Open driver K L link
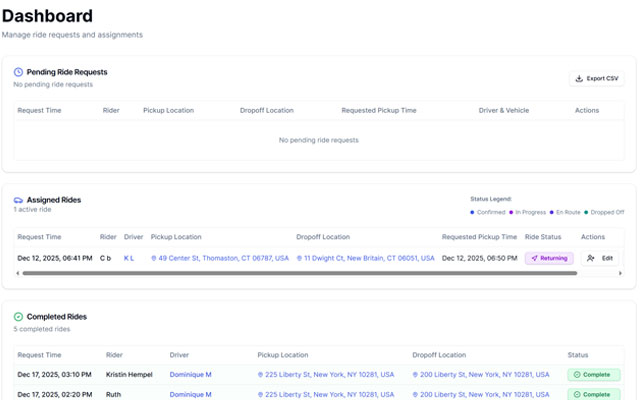The image size is (640, 400). (x=129, y=258)
